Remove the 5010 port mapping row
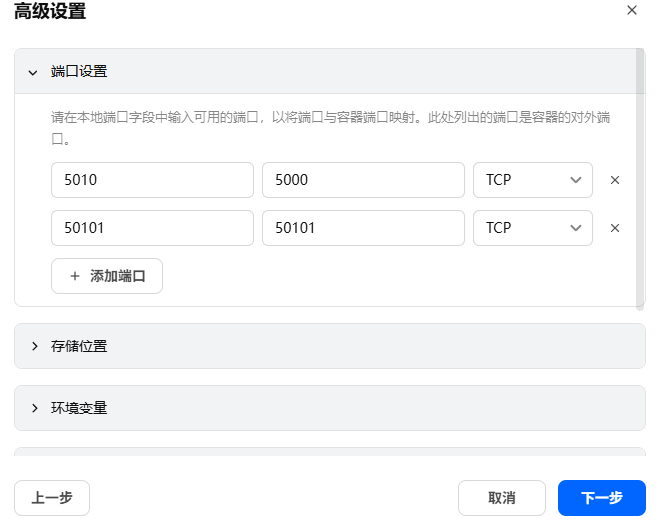 [x=615, y=180]
